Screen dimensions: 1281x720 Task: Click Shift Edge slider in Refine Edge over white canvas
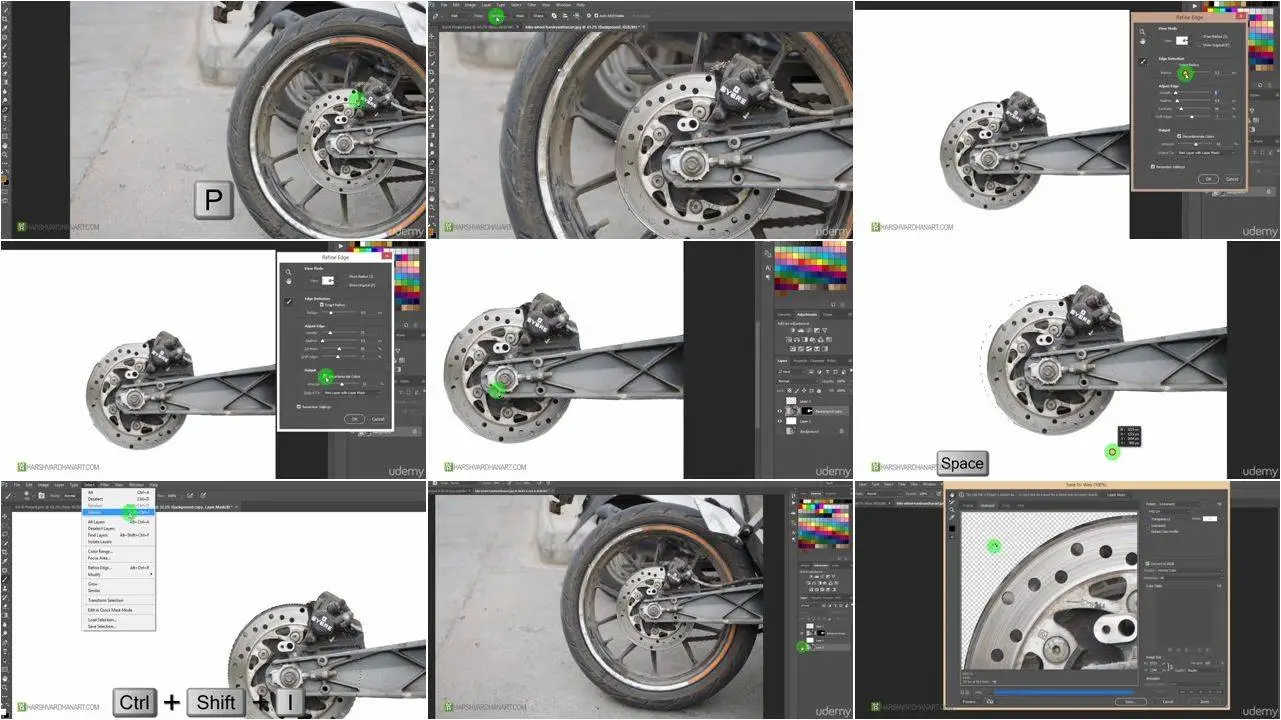(x=338, y=357)
